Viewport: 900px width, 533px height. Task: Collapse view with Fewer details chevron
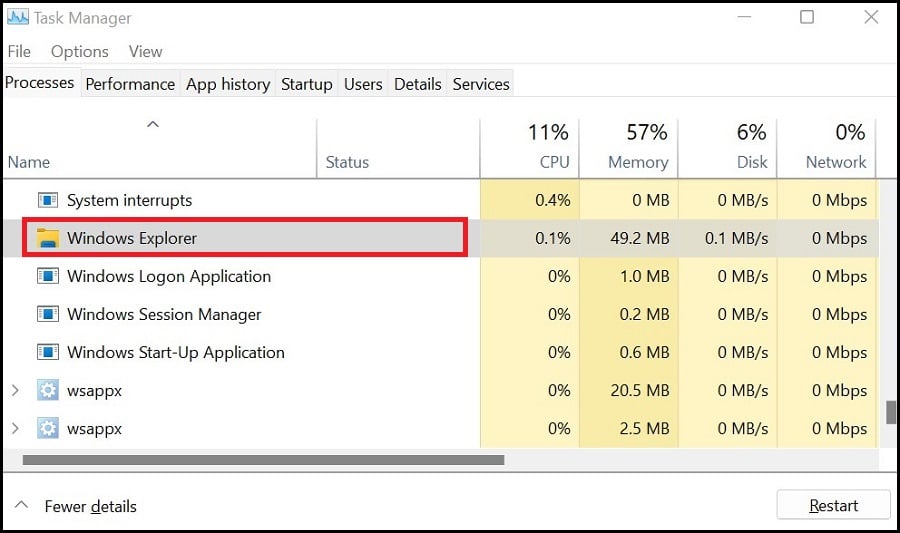point(21,505)
